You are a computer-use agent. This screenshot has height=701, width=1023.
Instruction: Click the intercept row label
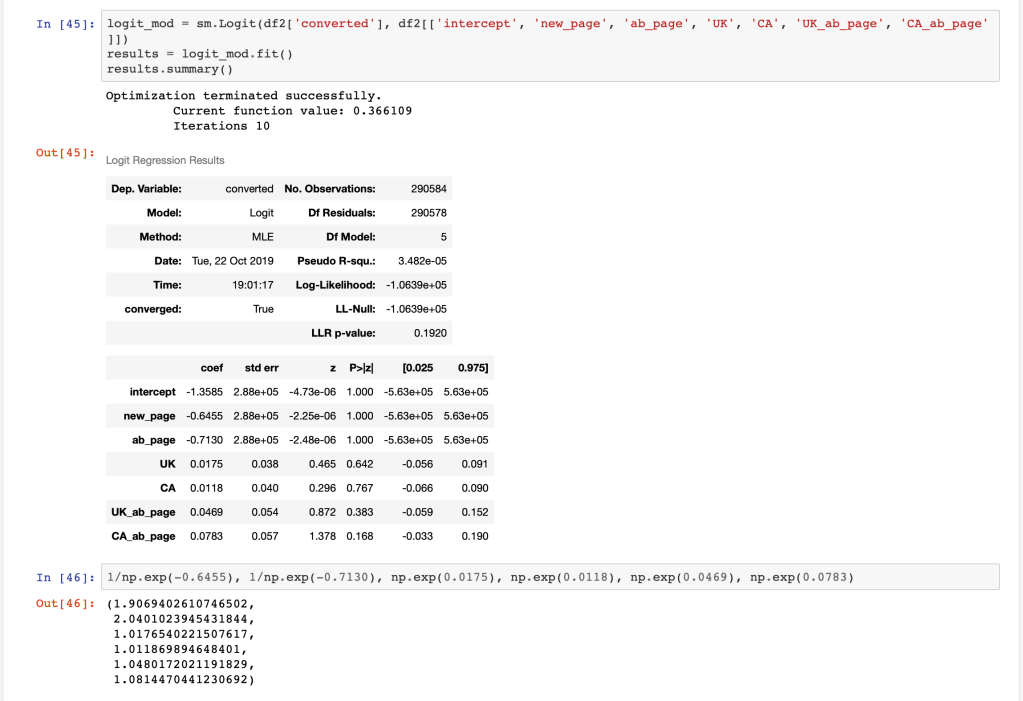(x=152, y=392)
